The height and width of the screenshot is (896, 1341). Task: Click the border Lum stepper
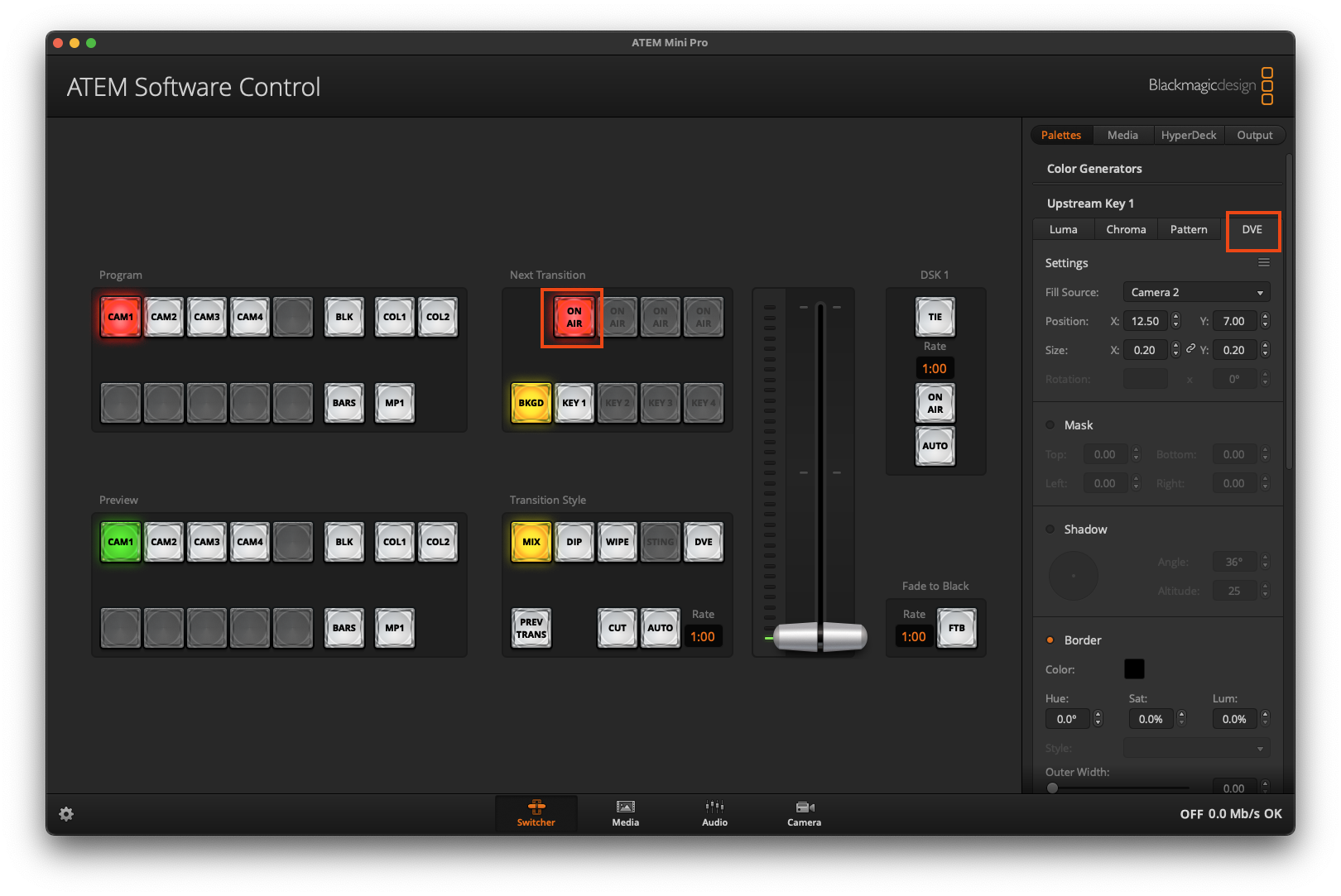[1265, 719]
